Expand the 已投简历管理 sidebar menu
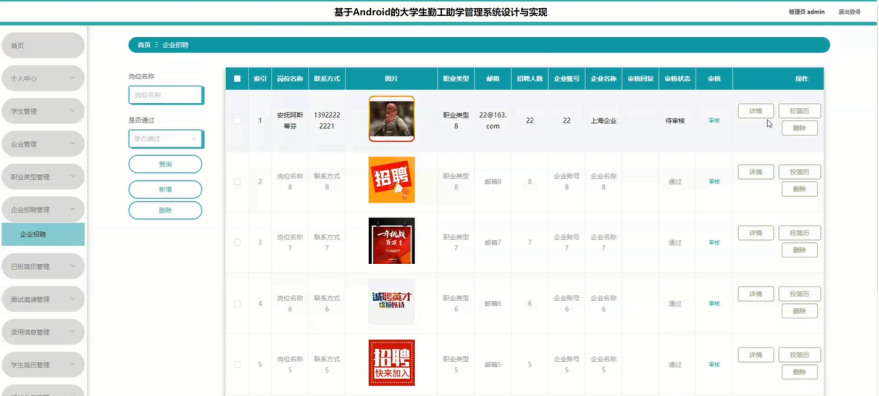 click(x=43, y=266)
